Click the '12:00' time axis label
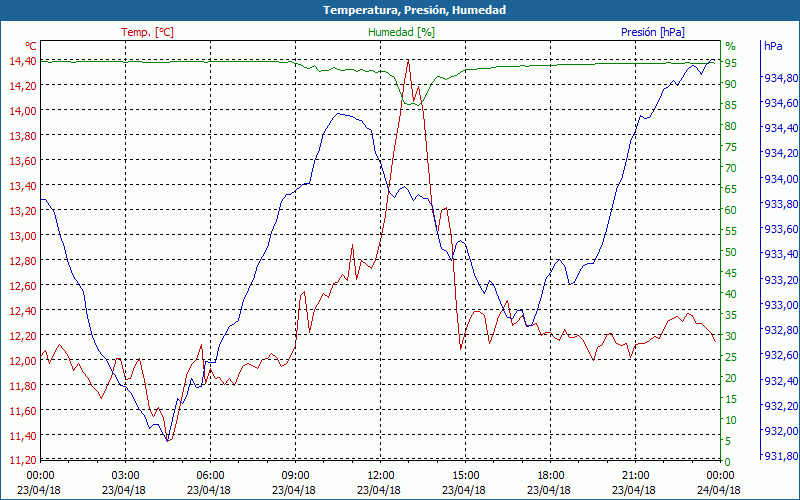Viewport: 800px width, 500px height. tap(381, 476)
